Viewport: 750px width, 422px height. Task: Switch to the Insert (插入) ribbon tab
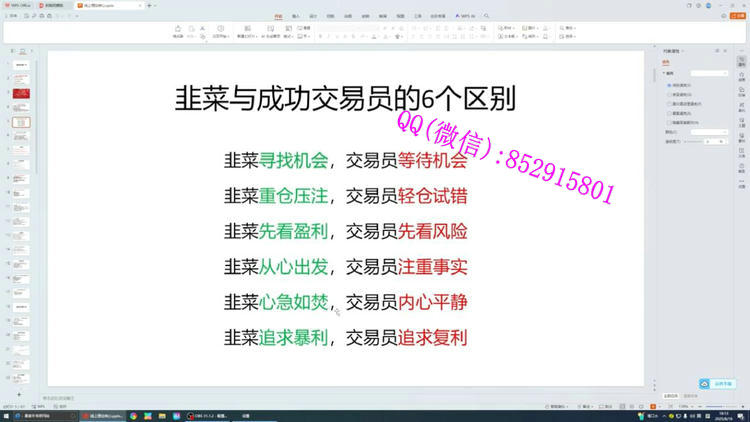[x=296, y=16]
